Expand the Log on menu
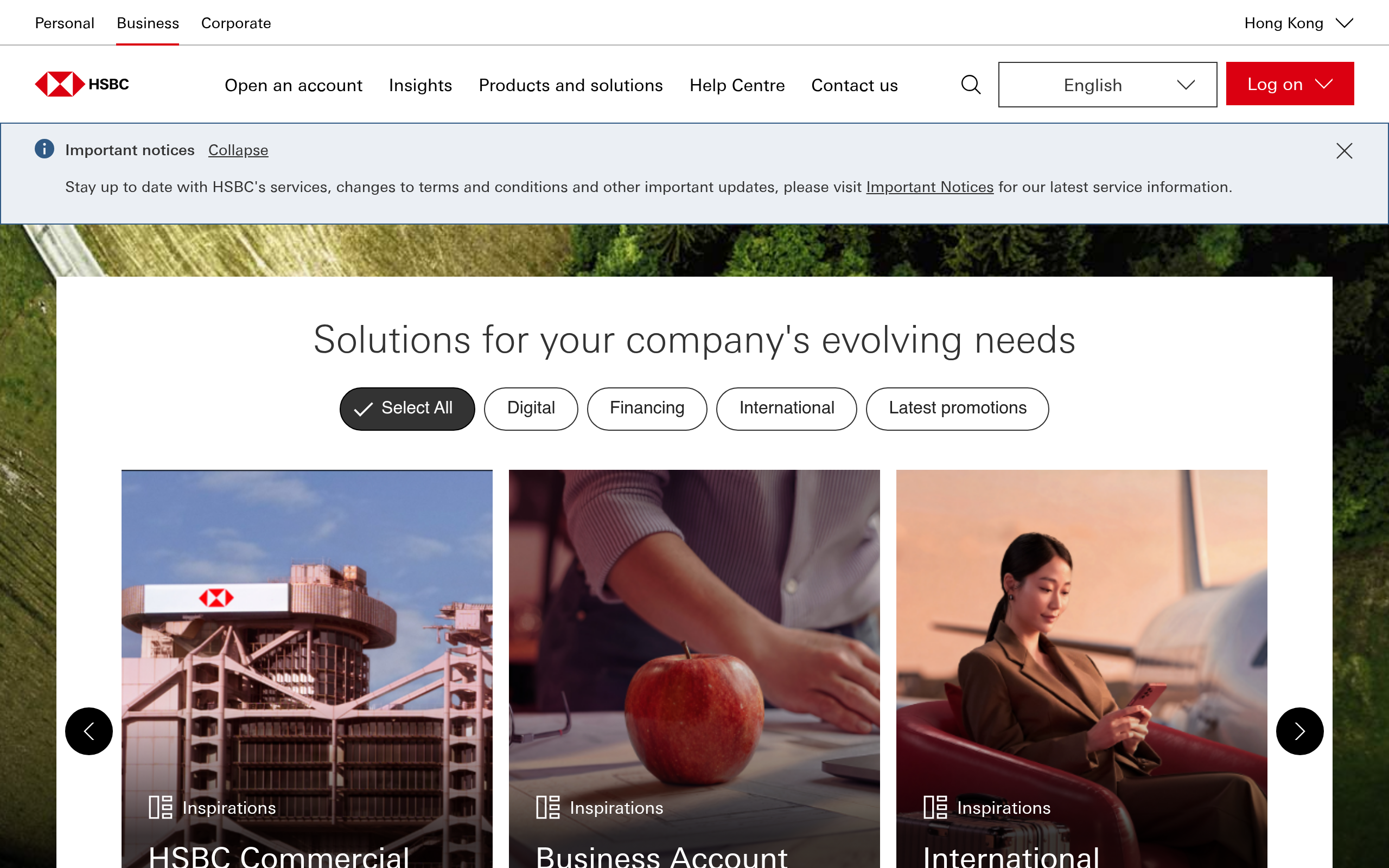The image size is (1389, 868). [1290, 84]
